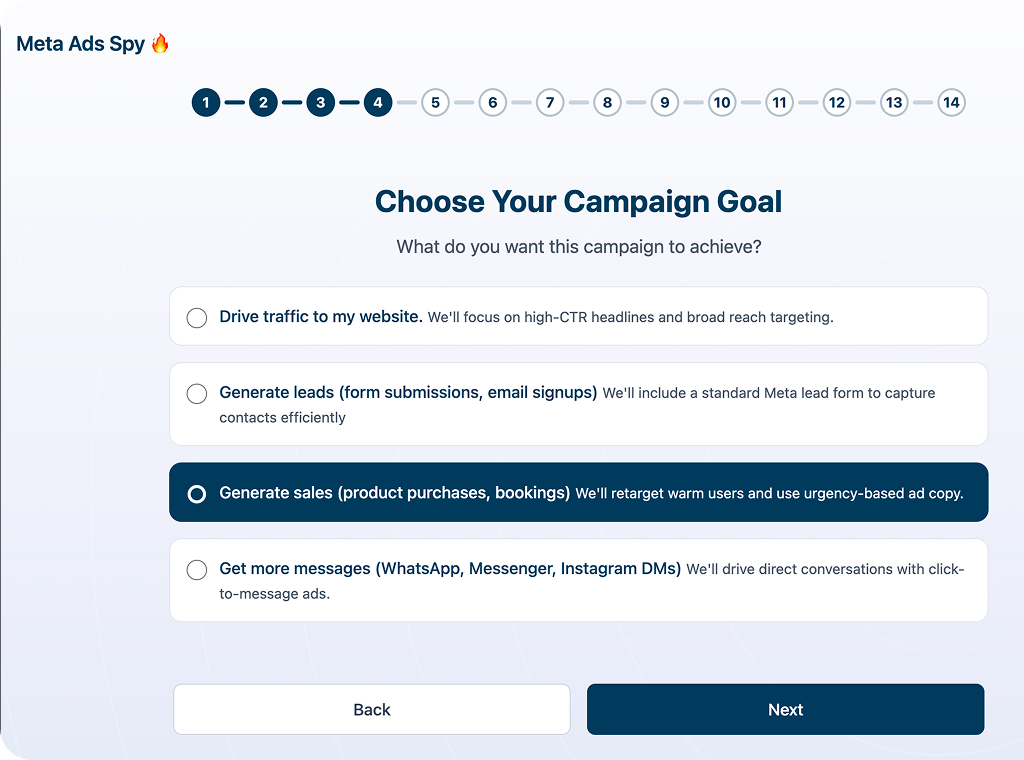1024x760 pixels.
Task: Click step 13 in the progress bar
Action: (894, 102)
